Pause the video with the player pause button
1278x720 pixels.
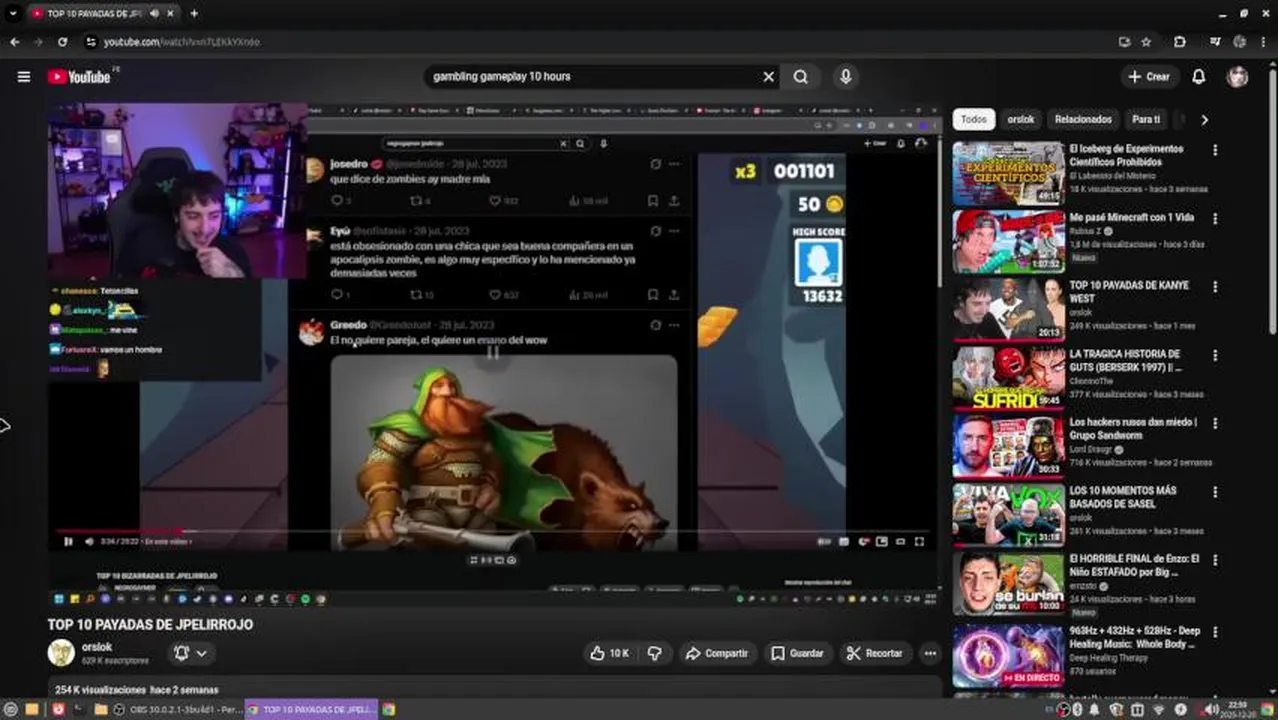tap(68, 542)
